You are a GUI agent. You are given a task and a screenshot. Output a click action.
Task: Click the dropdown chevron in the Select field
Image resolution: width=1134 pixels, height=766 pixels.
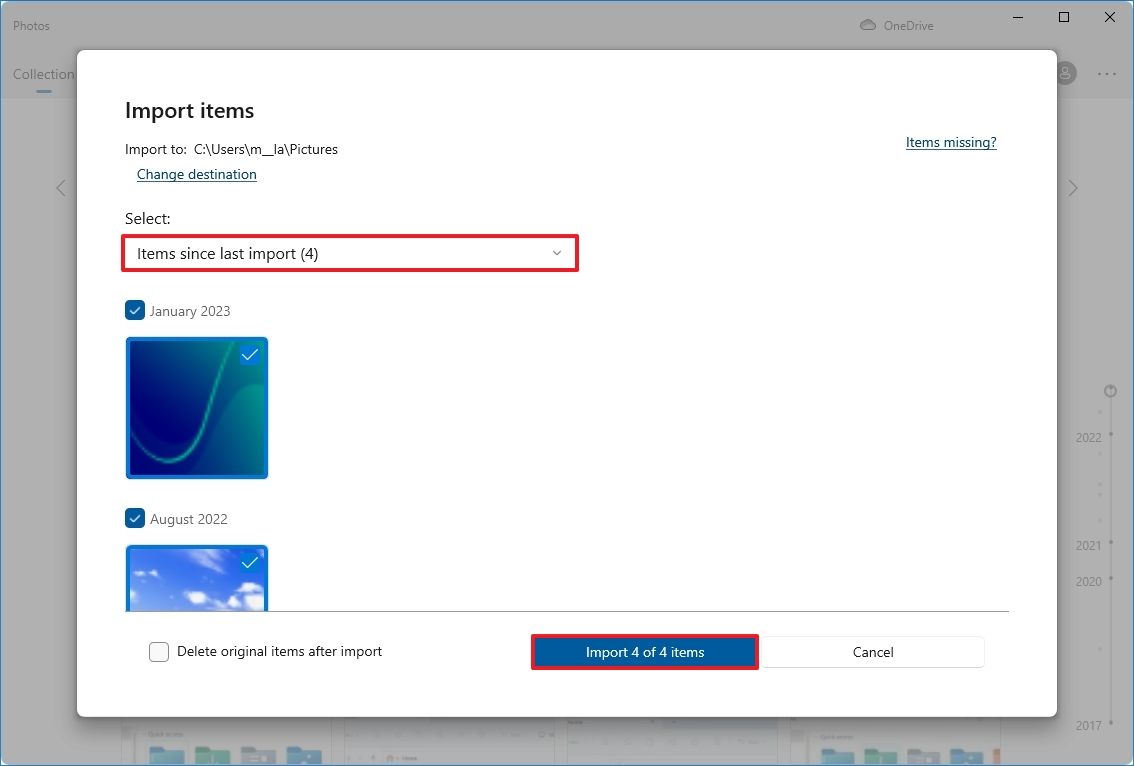pyautogui.click(x=557, y=253)
